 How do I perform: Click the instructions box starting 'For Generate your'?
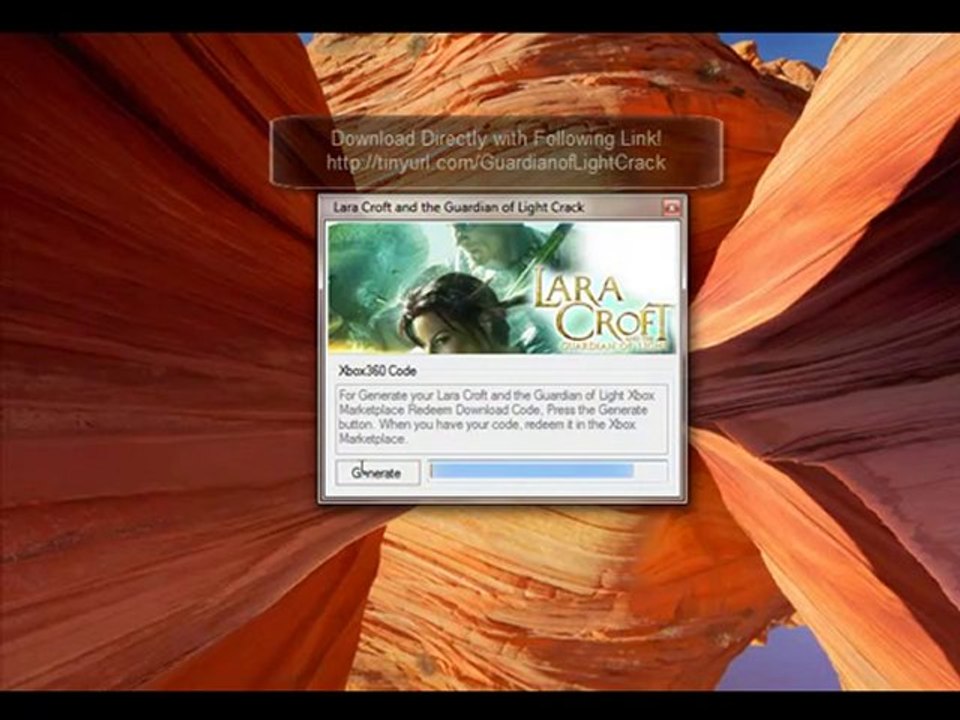[502, 418]
